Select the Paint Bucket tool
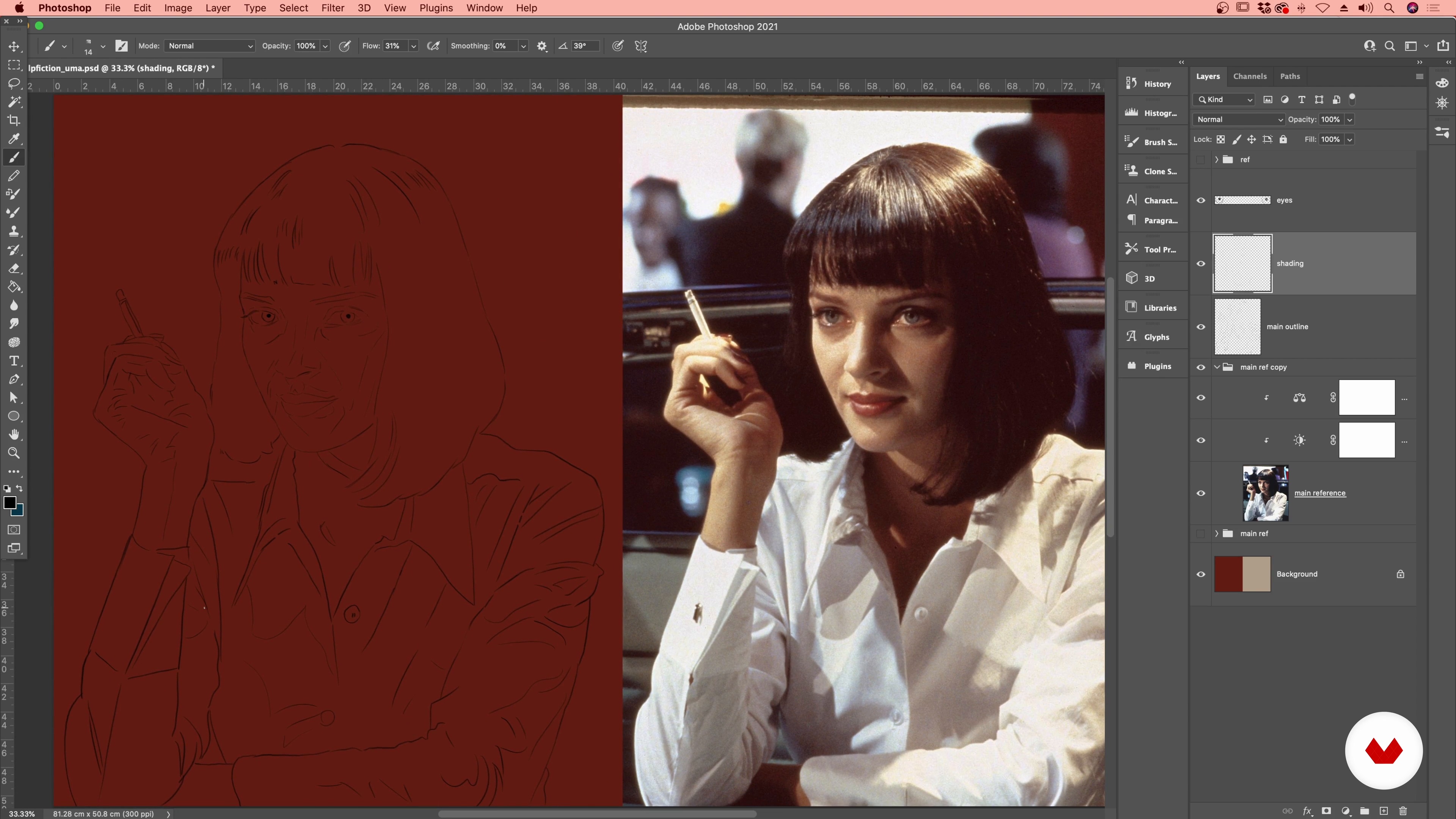The height and width of the screenshot is (819, 1456). [14, 287]
